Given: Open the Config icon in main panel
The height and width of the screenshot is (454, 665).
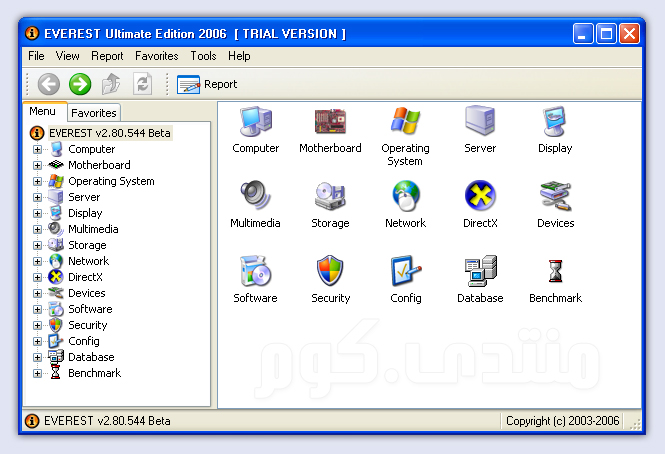Looking at the screenshot, I should point(405,273).
